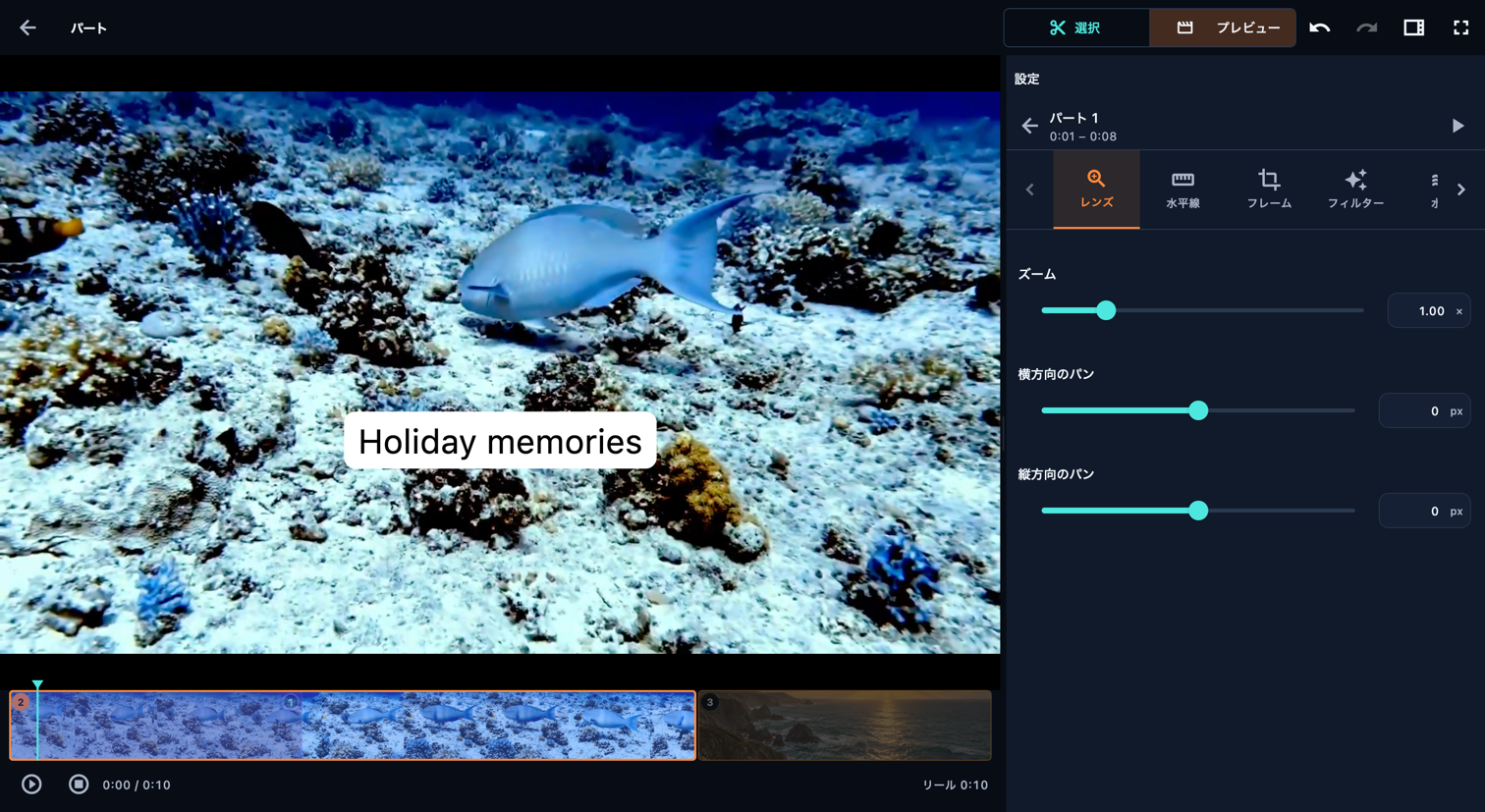Stop playback with the stop button
Viewport: 1485px width, 812px height.
[x=79, y=785]
